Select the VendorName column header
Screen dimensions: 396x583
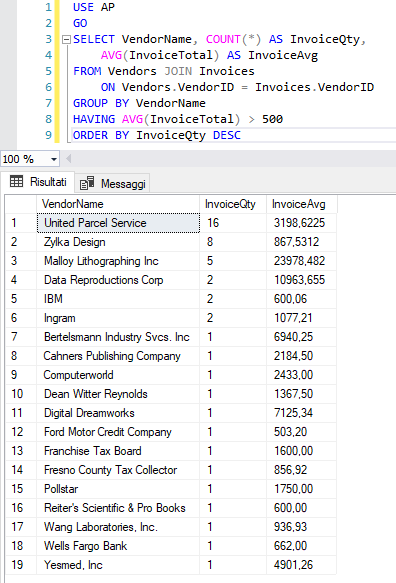118,204
